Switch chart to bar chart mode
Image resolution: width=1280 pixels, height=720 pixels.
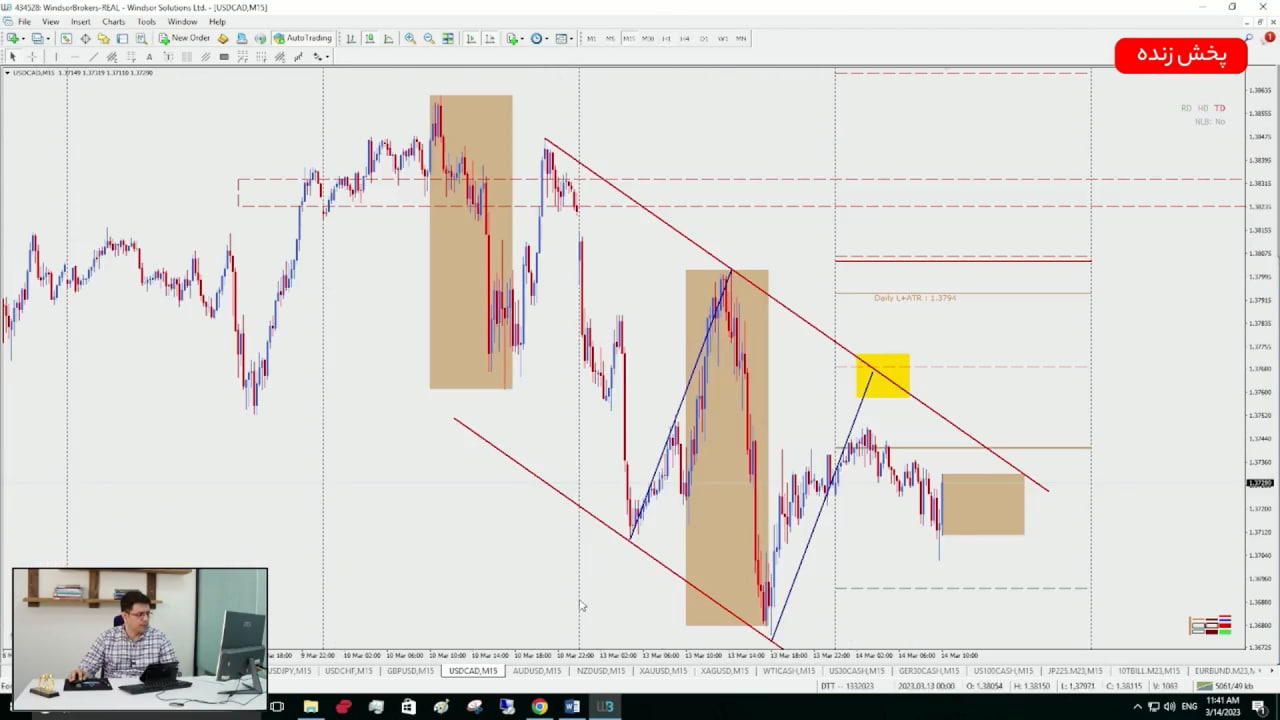coord(351,38)
